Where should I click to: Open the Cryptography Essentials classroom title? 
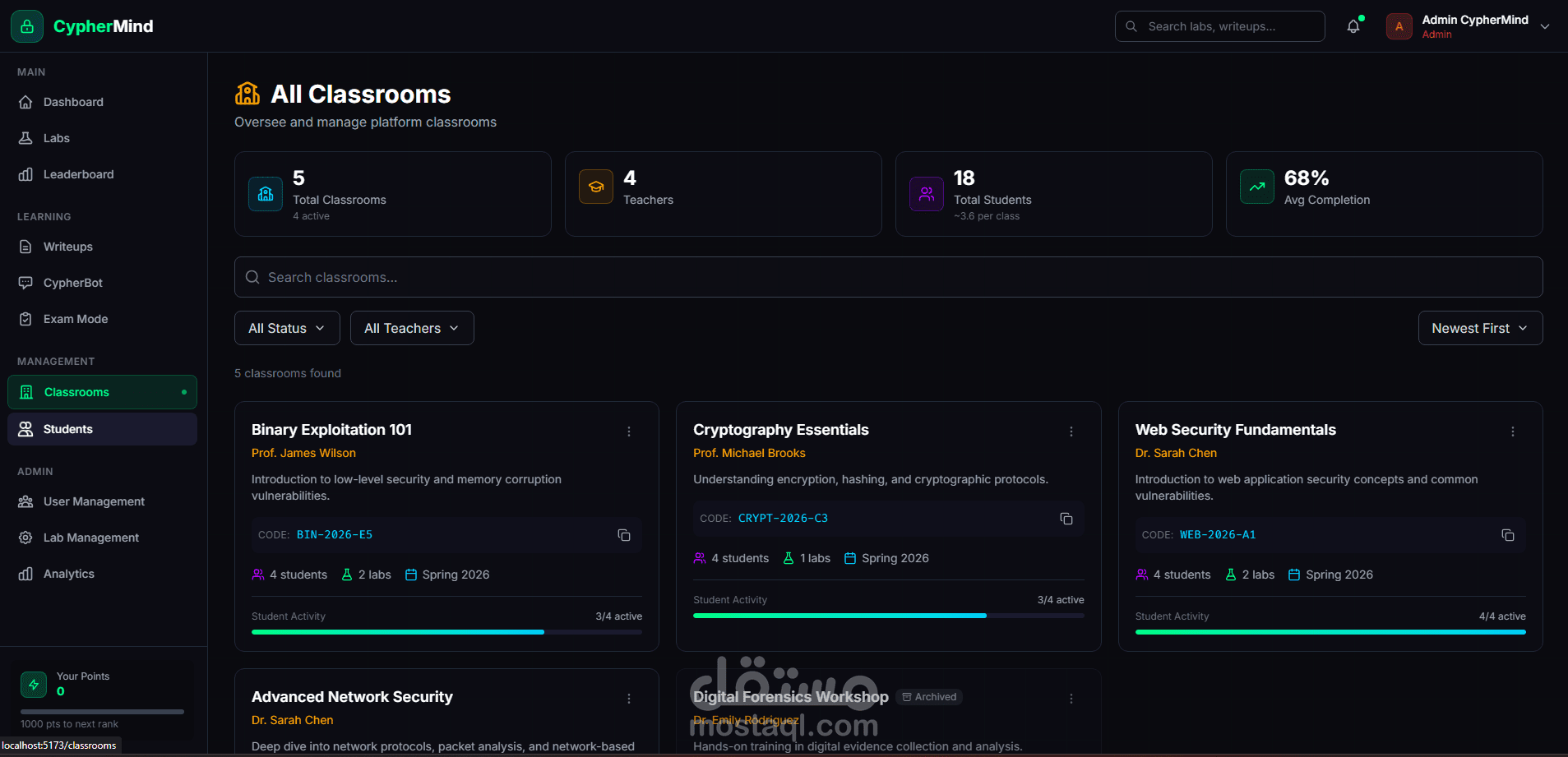[780, 430]
